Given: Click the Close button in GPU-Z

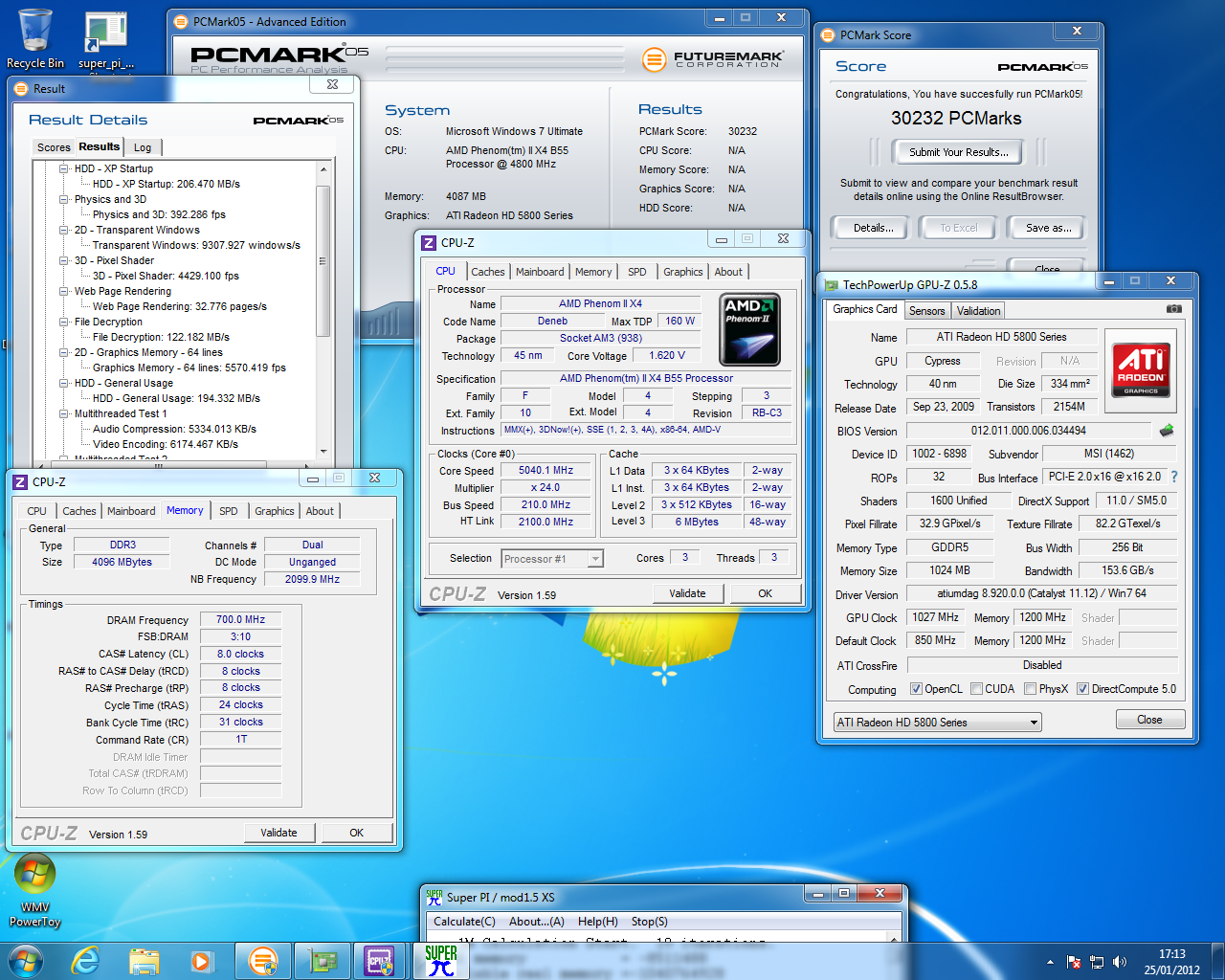Looking at the screenshot, I should click(x=1149, y=720).
